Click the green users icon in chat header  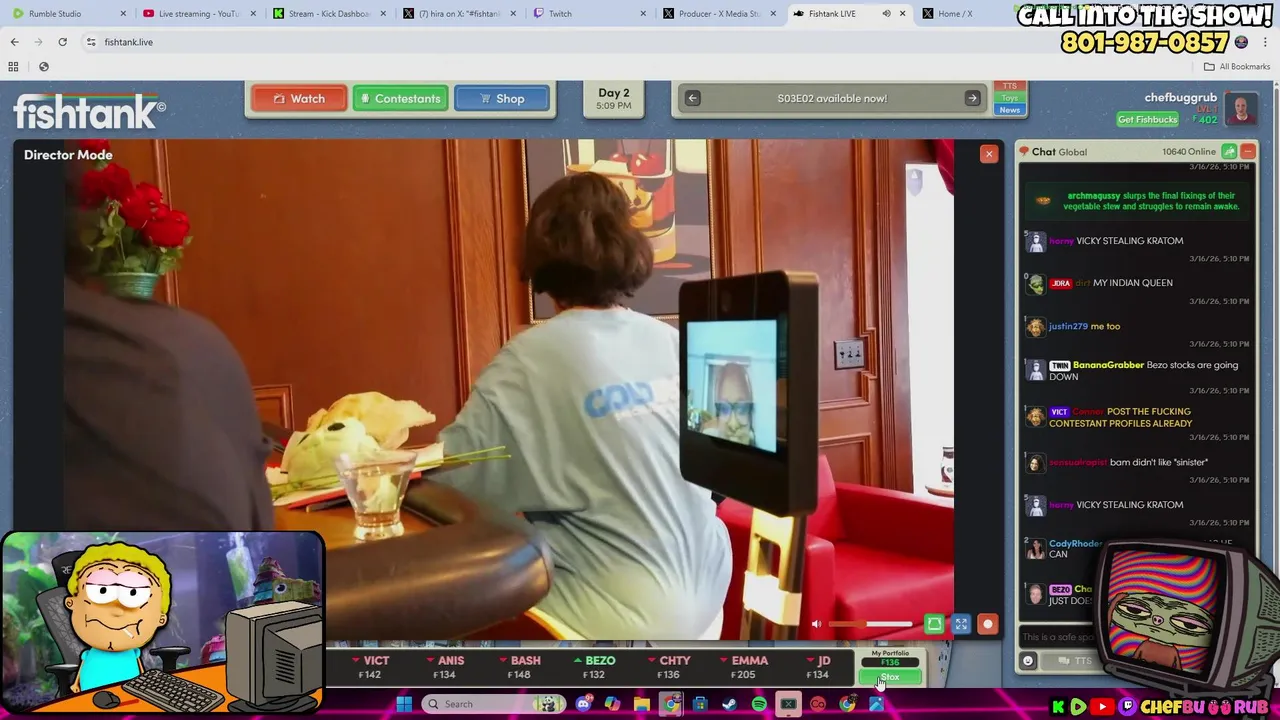coord(1229,151)
